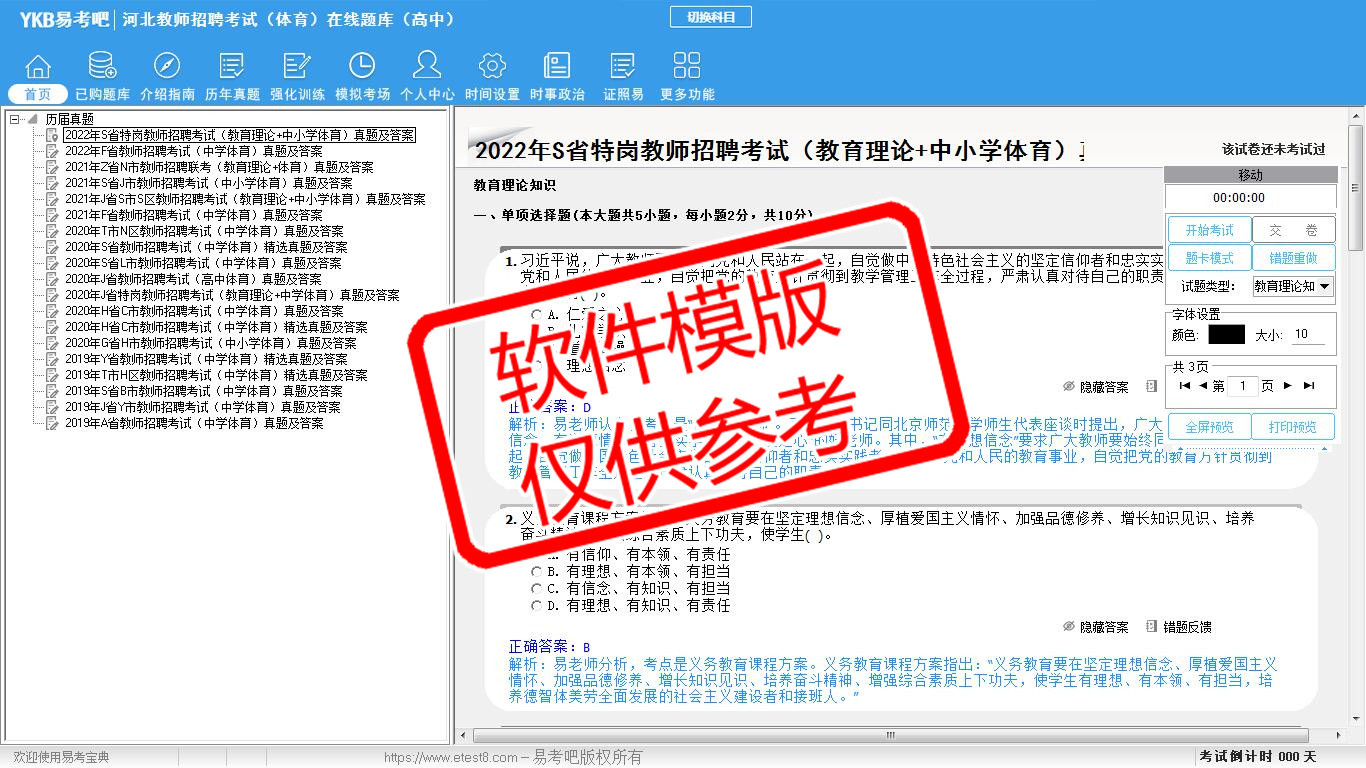Open 2019年J省Y市教师招聘考试 entry

coord(202,407)
